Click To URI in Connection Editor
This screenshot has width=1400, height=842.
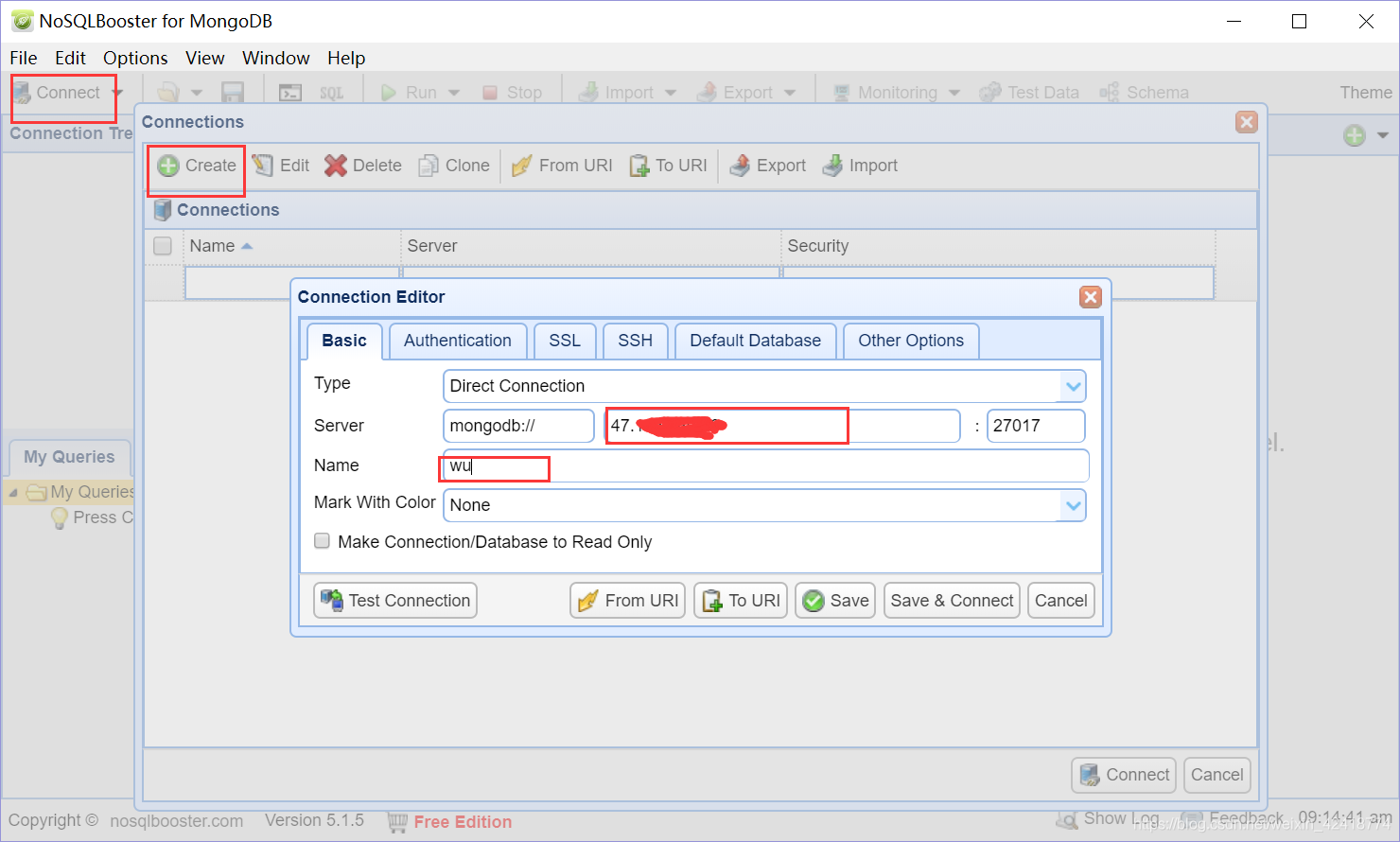(x=741, y=601)
